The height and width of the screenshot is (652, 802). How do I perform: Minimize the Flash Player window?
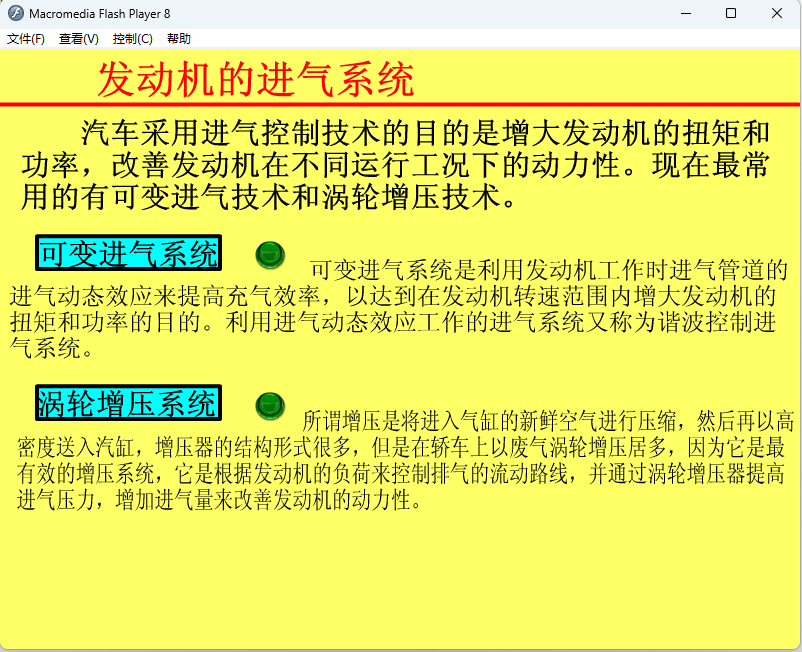click(x=686, y=13)
